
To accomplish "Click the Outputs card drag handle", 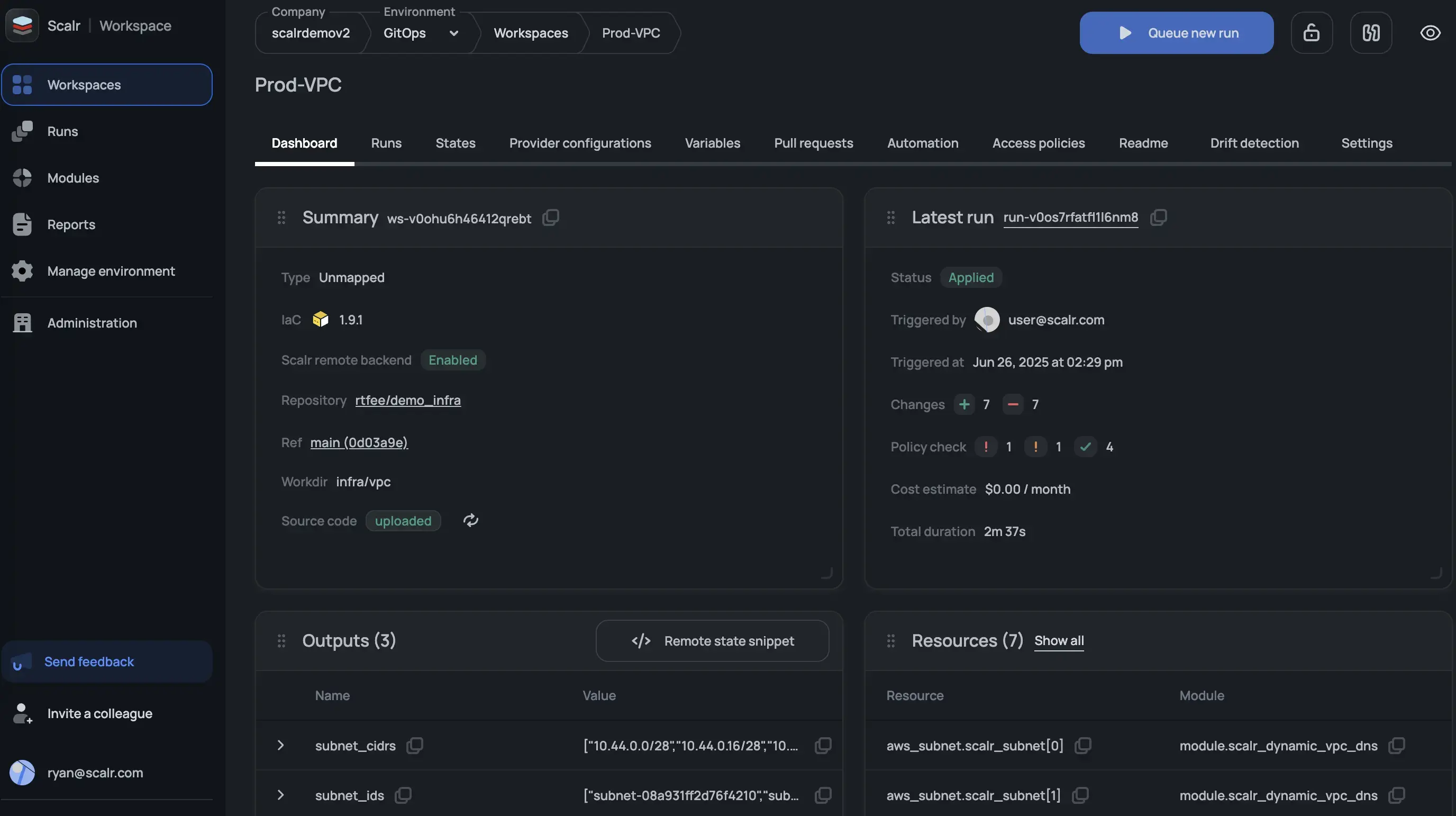I will coord(281,641).
